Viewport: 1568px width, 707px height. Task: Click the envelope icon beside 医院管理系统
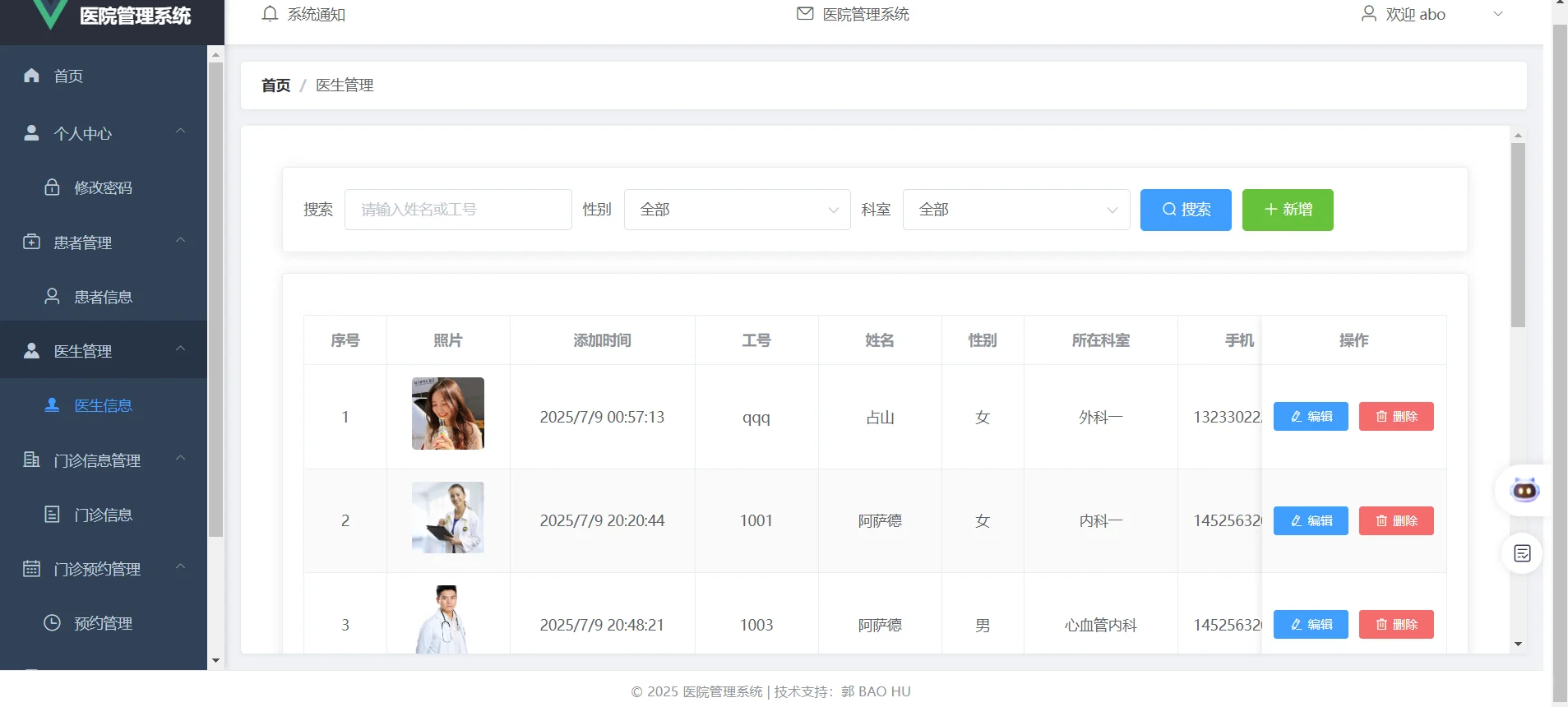pos(805,14)
